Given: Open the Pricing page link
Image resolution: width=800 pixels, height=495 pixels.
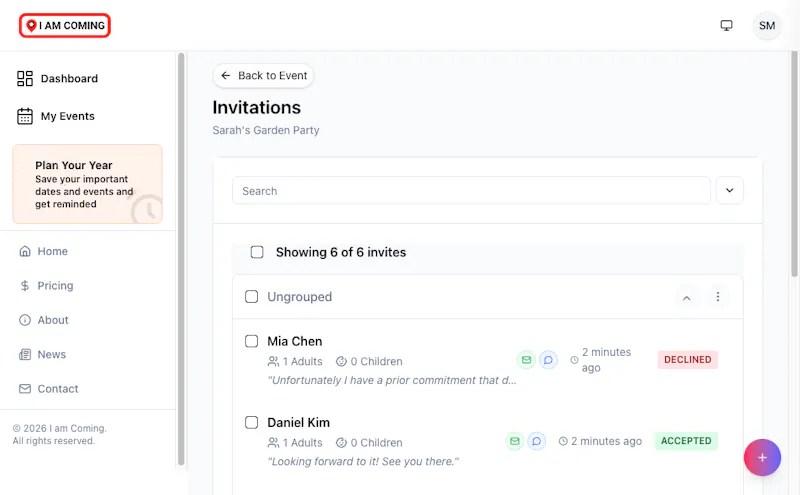Looking at the screenshot, I should [x=55, y=285].
